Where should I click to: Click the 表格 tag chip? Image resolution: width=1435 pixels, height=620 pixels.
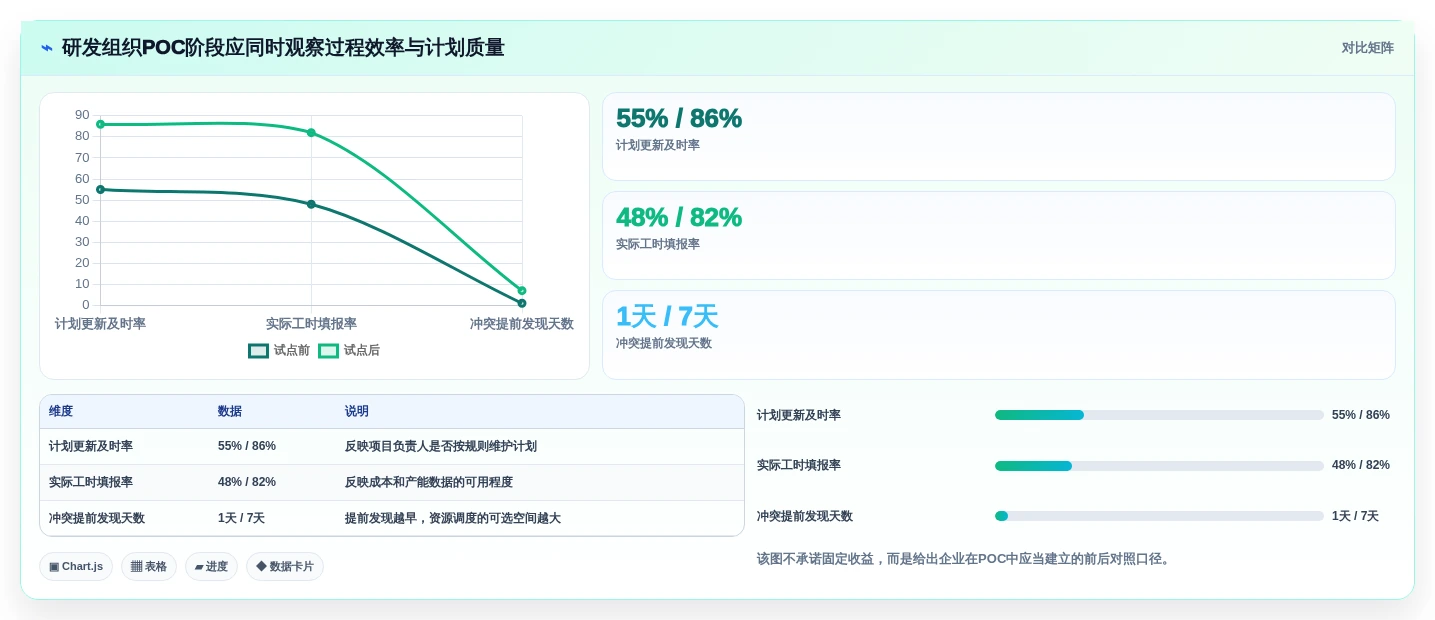(x=149, y=567)
